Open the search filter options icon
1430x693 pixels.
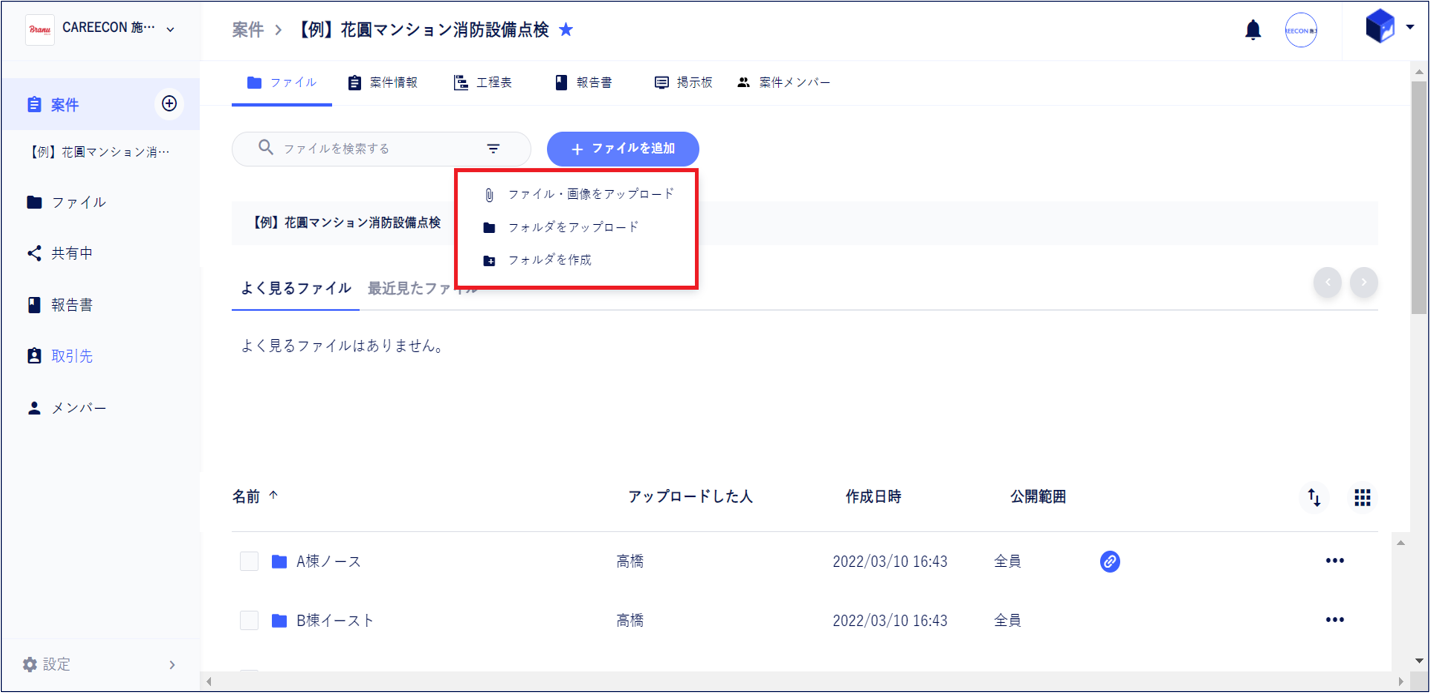pyautogui.click(x=494, y=149)
